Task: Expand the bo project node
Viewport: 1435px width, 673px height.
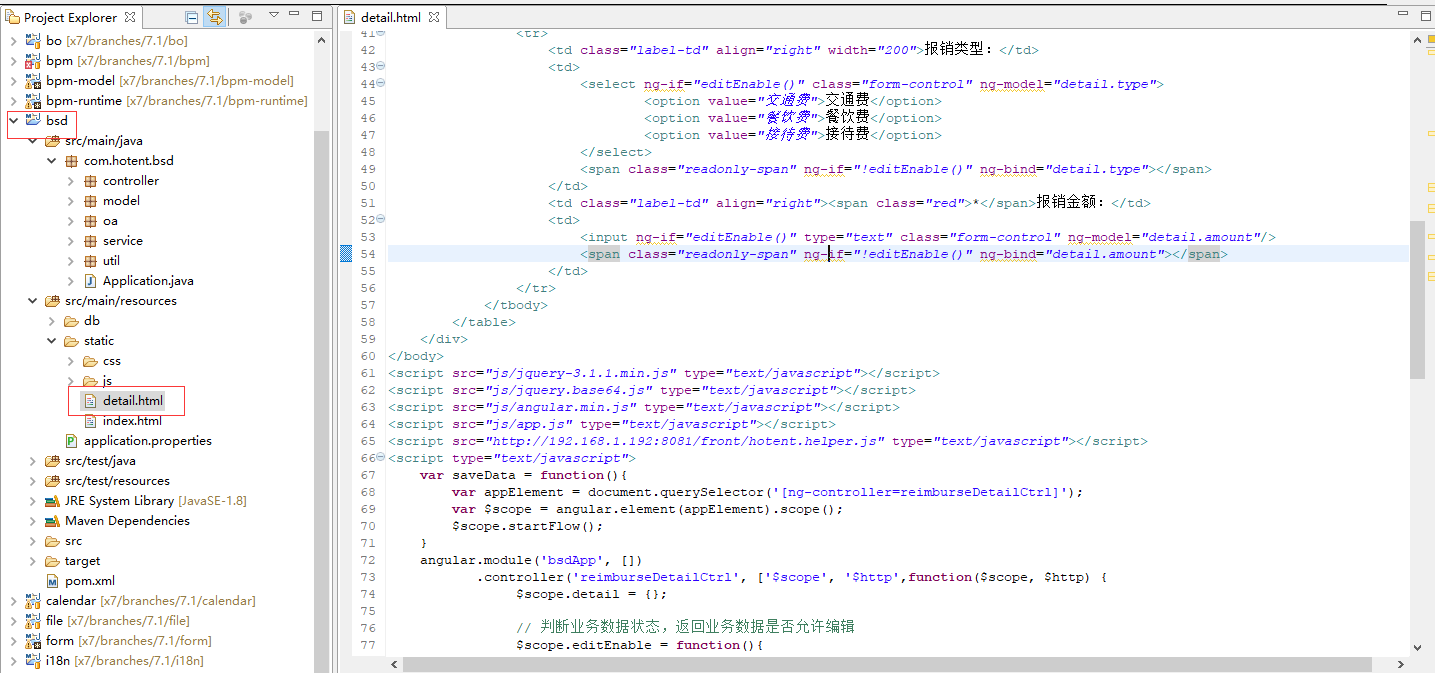Action: click(x=13, y=41)
